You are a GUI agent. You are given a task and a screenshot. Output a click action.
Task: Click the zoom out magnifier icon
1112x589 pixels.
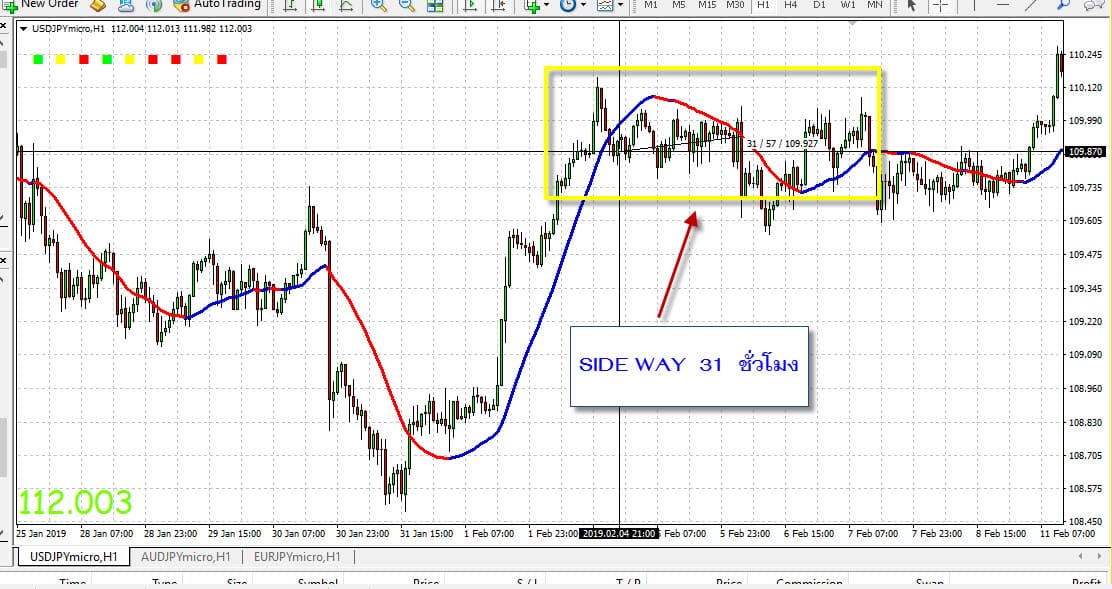pos(407,6)
